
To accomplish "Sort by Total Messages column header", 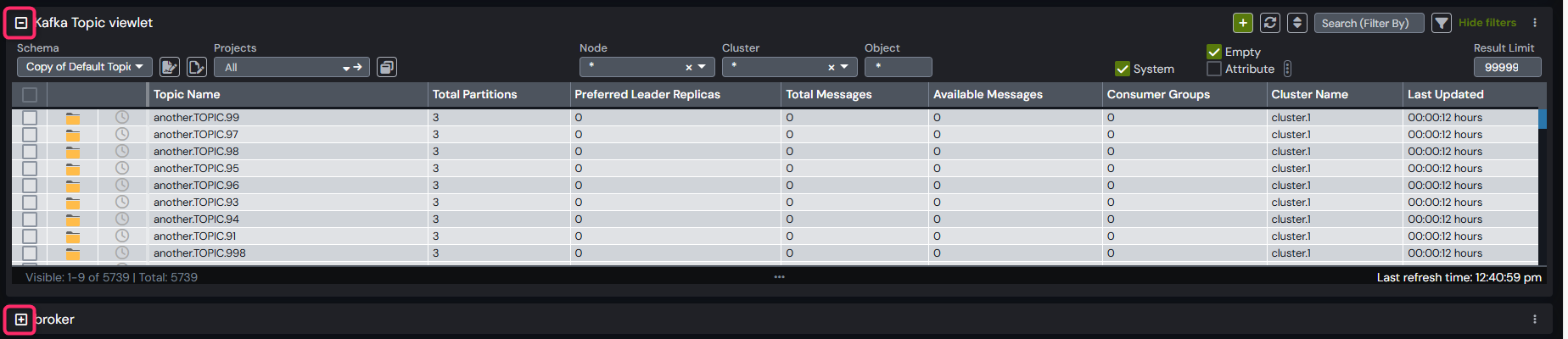I will [854, 94].
